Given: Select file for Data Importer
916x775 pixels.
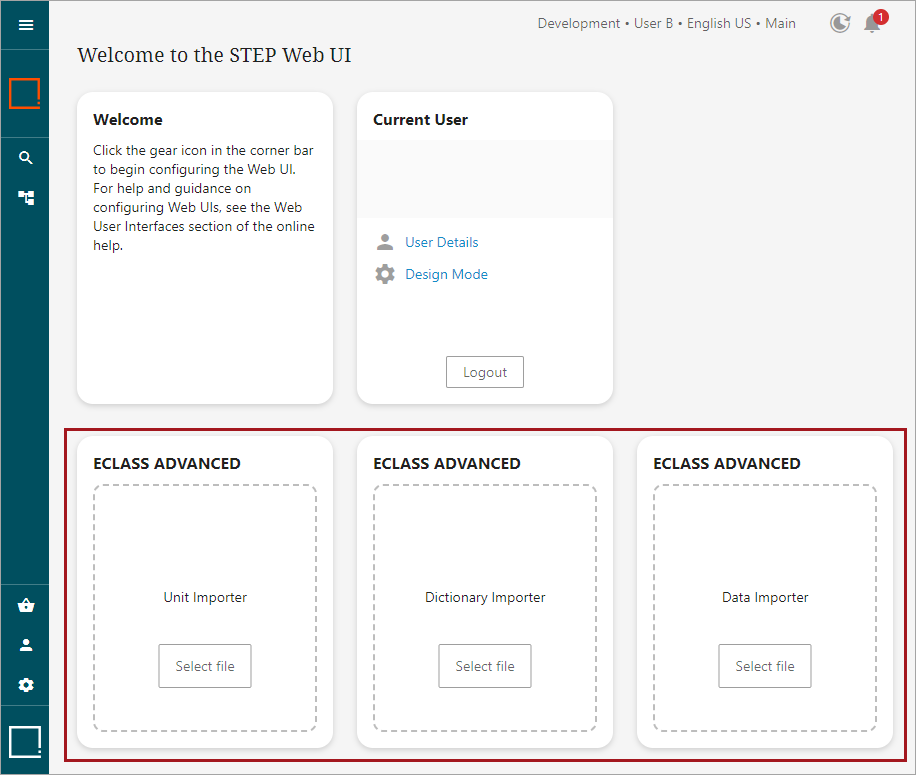Looking at the screenshot, I should pyautogui.click(x=765, y=666).
